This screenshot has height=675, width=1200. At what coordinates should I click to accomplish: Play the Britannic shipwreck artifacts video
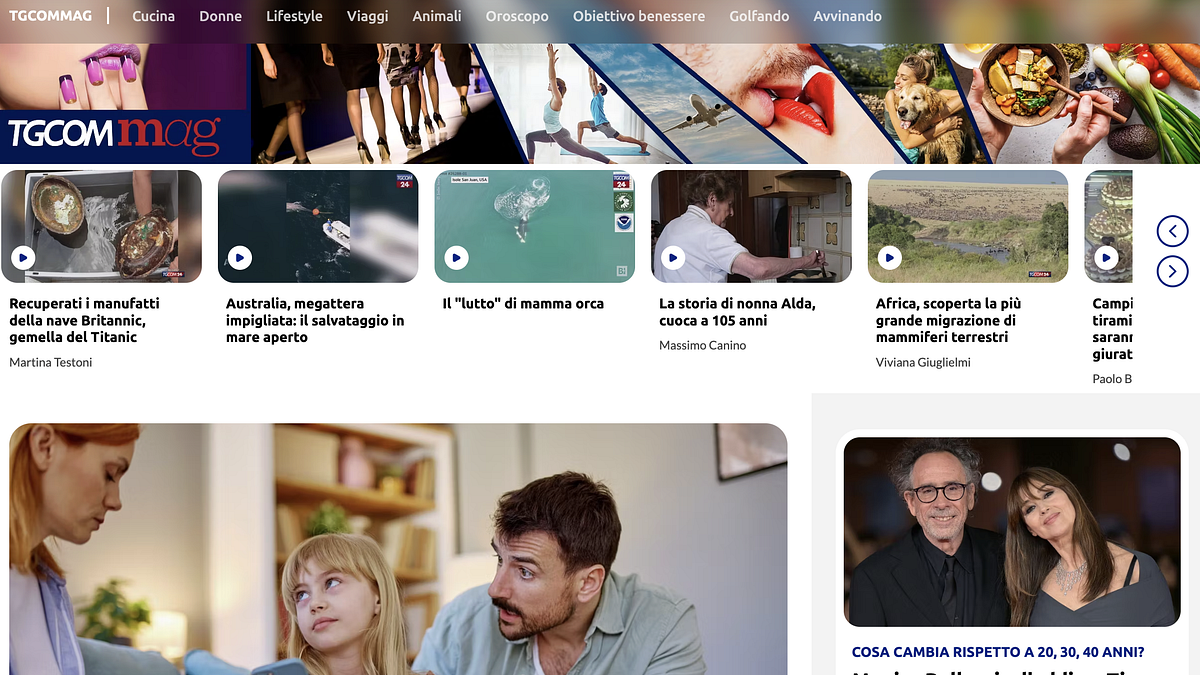coord(23,258)
